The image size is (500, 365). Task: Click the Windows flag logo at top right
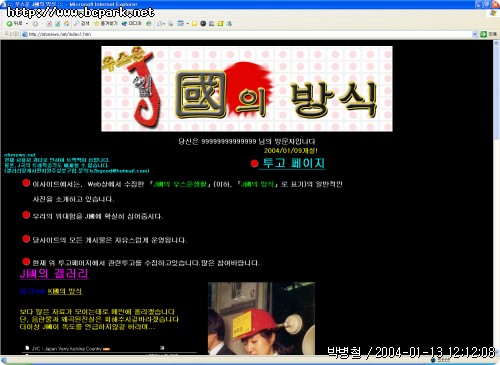coord(494,13)
